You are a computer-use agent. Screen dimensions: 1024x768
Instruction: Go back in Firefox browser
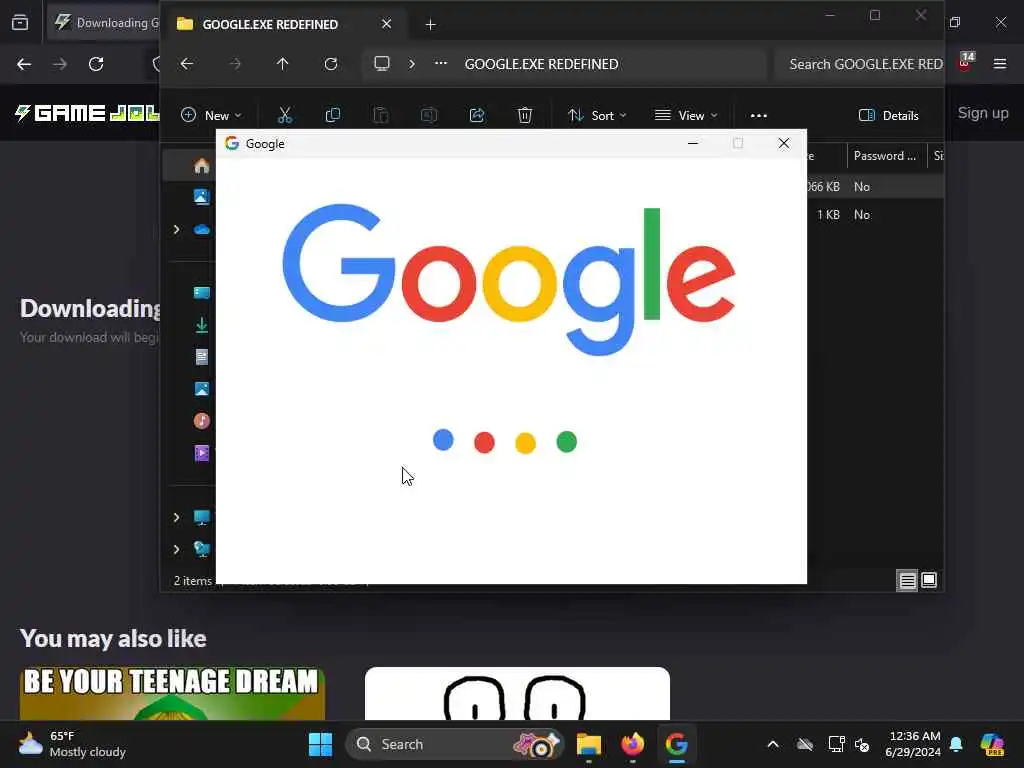coord(24,64)
